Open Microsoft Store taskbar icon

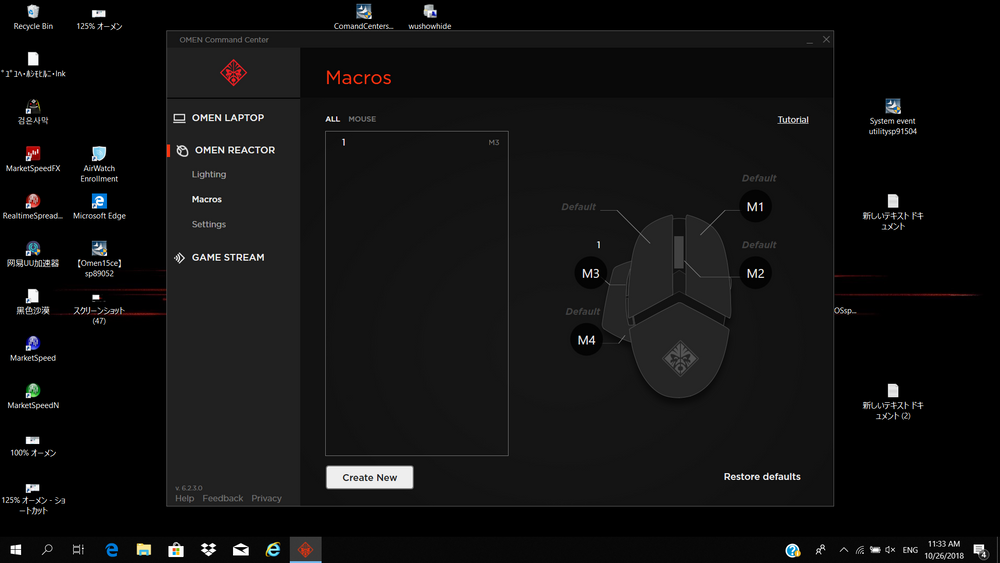click(x=176, y=550)
